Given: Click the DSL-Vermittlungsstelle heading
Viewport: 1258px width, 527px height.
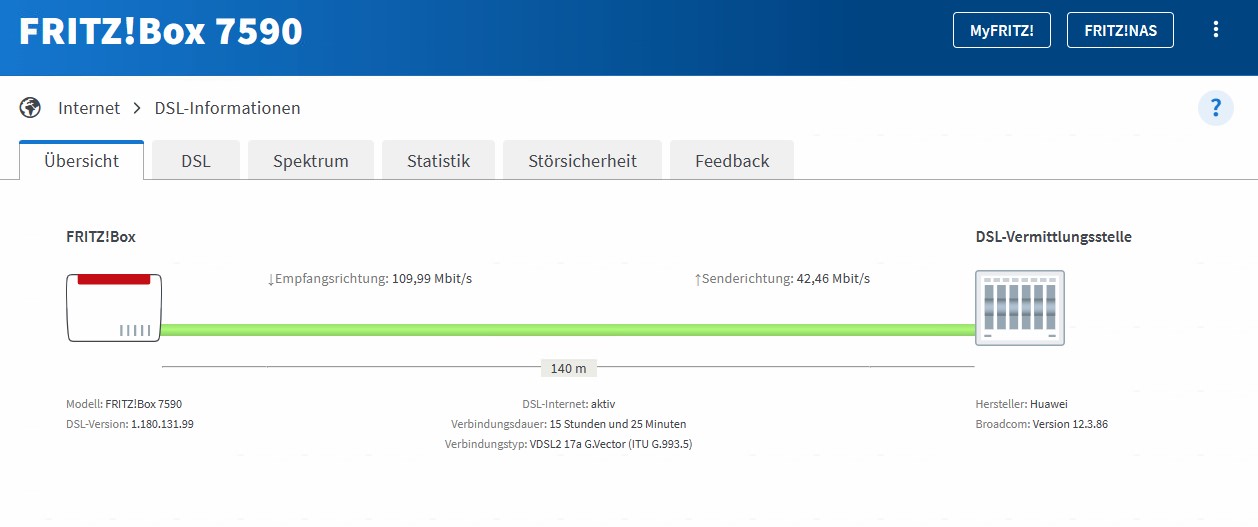Looking at the screenshot, I should [x=1054, y=237].
